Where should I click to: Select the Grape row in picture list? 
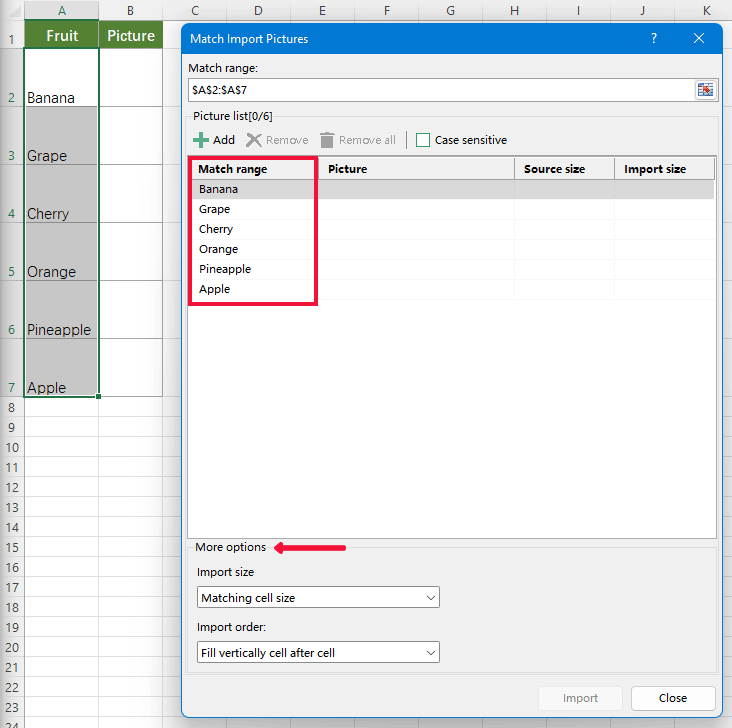[451, 209]
